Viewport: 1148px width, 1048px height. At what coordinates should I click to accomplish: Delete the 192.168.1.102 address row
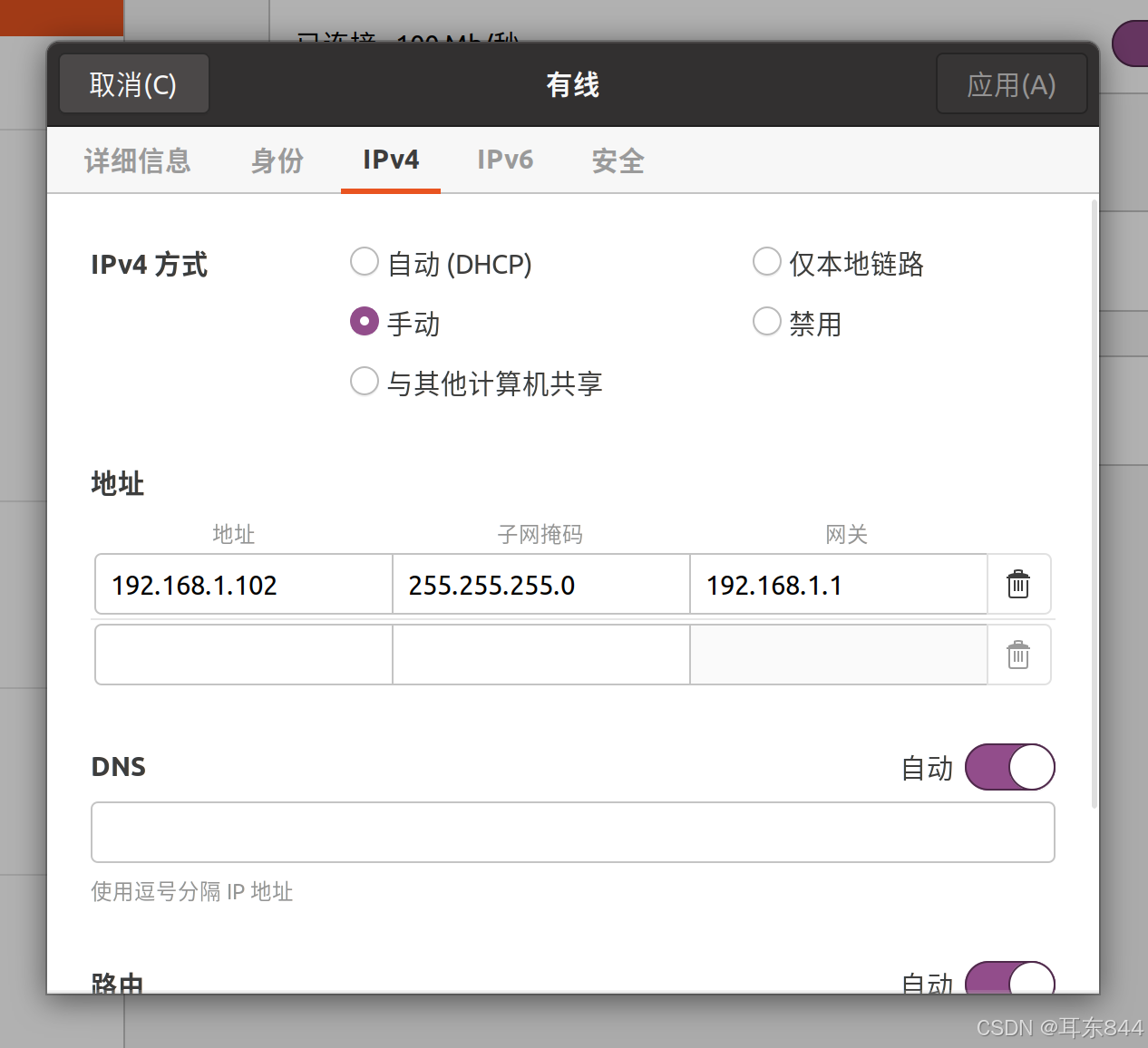pyautogui.click(x=1018, y=585)
